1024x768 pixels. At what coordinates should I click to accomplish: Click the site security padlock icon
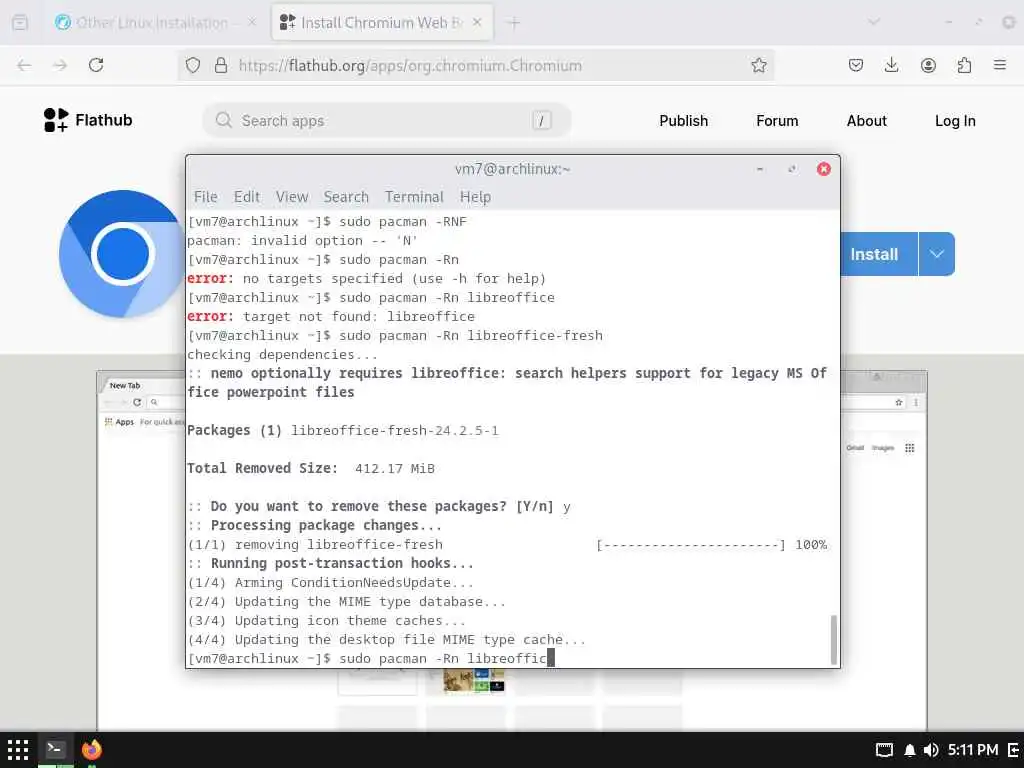221,65
